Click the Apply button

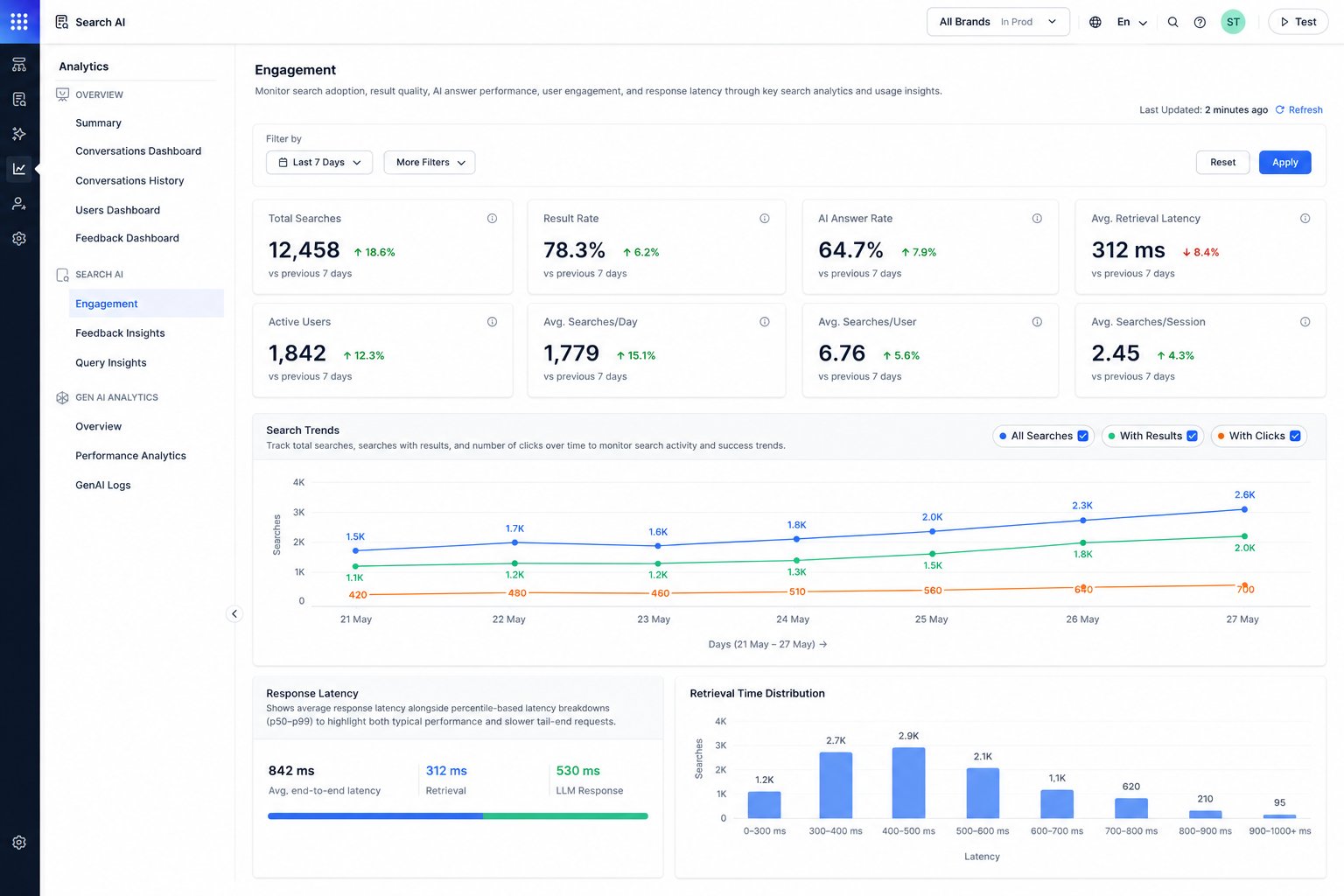click(x=1284, y=163)
